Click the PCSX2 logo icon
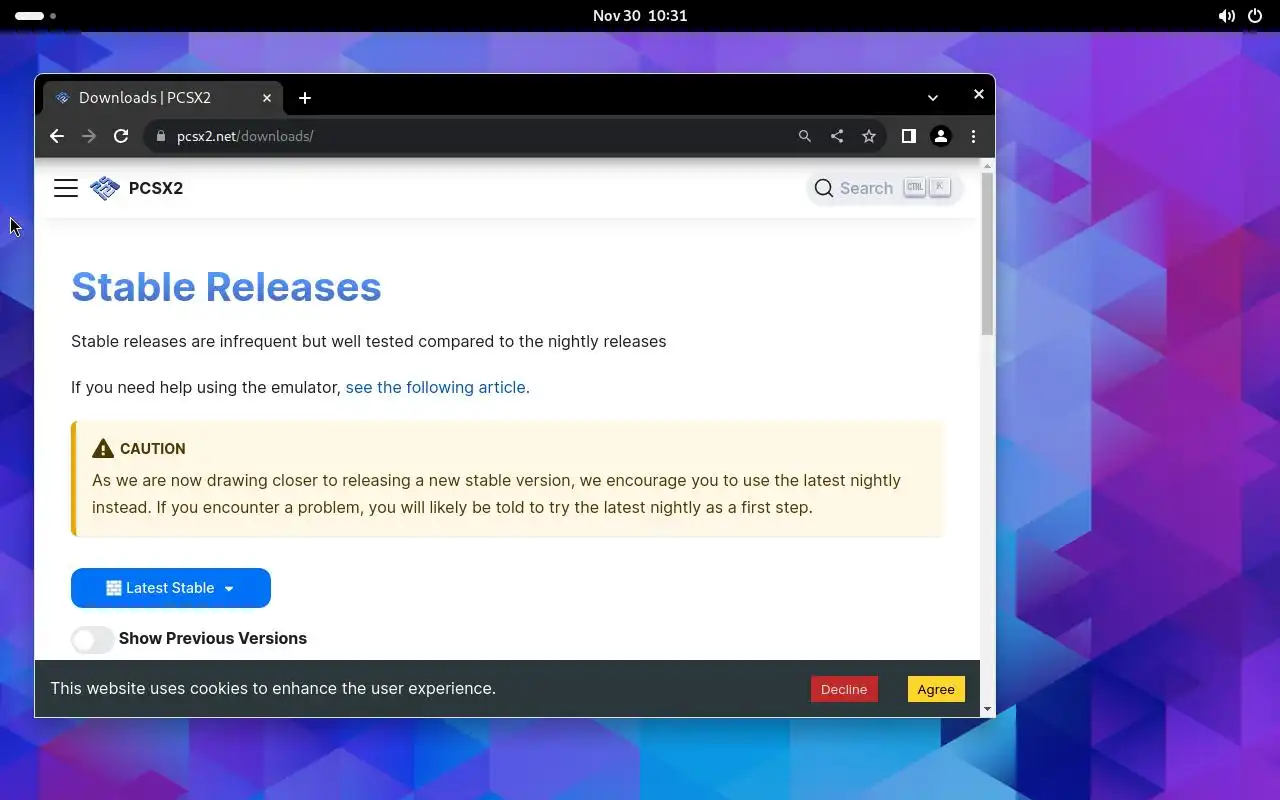 [105, 188]
